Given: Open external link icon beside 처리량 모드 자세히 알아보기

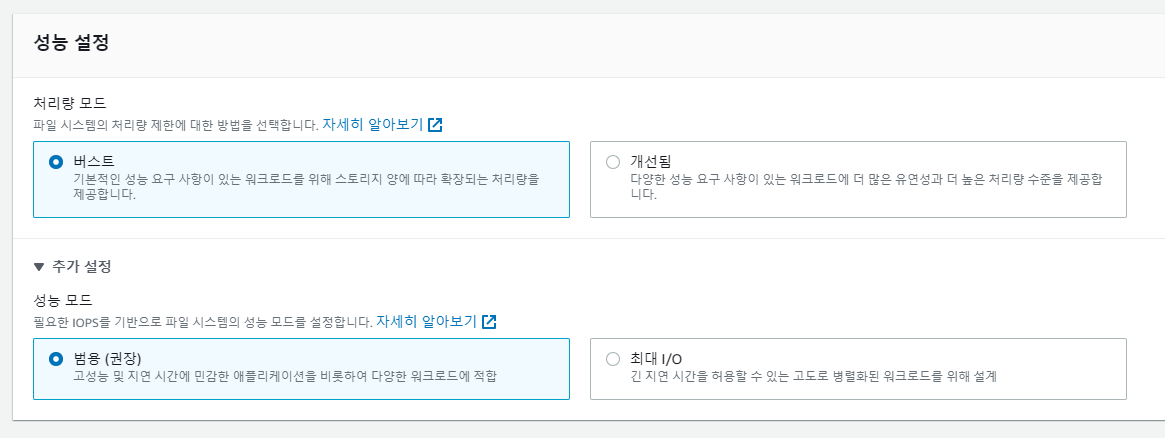Looking at the screenshot, I should tap(435, 125).
